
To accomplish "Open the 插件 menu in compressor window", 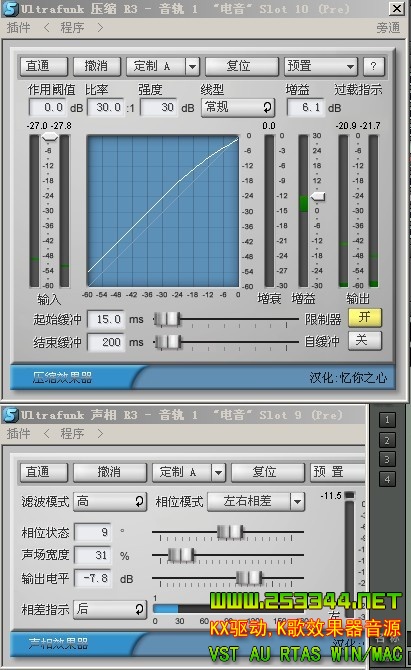I will point(19,28).
